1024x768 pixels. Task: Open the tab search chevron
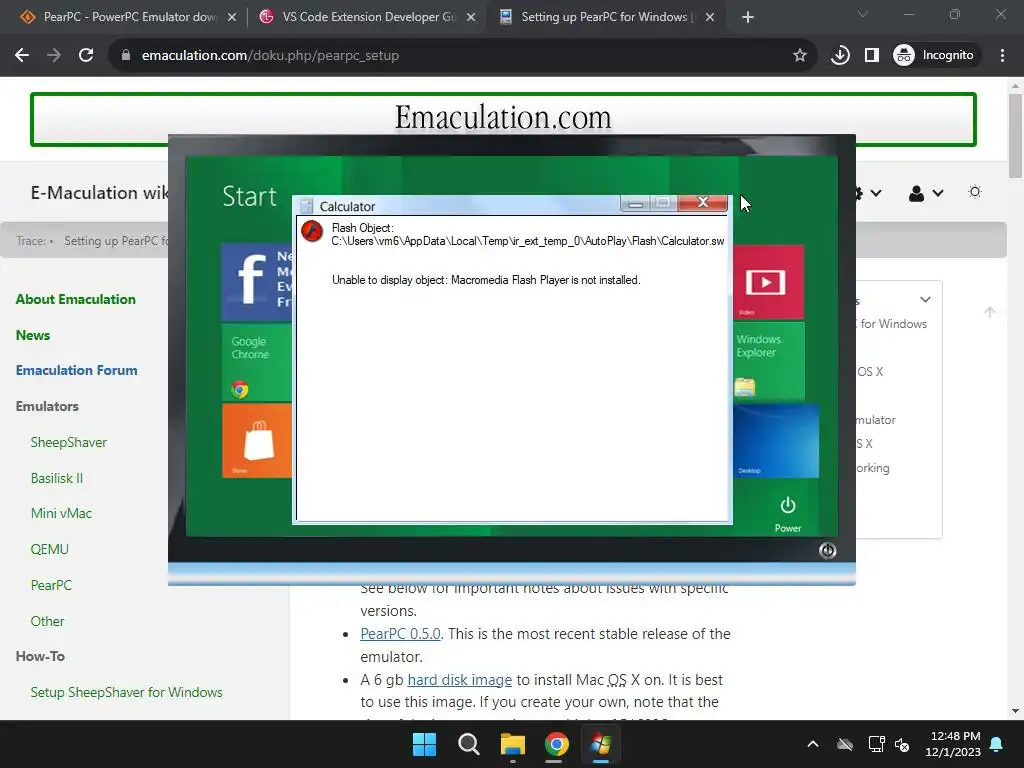point(863,14)
